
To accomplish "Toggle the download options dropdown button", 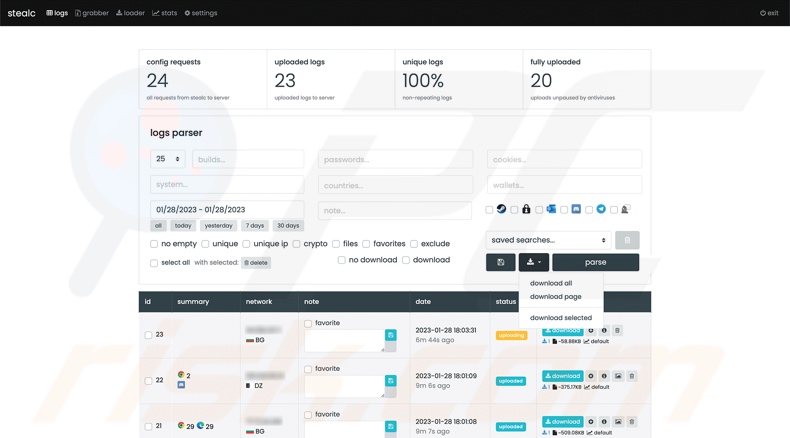I will 533,262.
